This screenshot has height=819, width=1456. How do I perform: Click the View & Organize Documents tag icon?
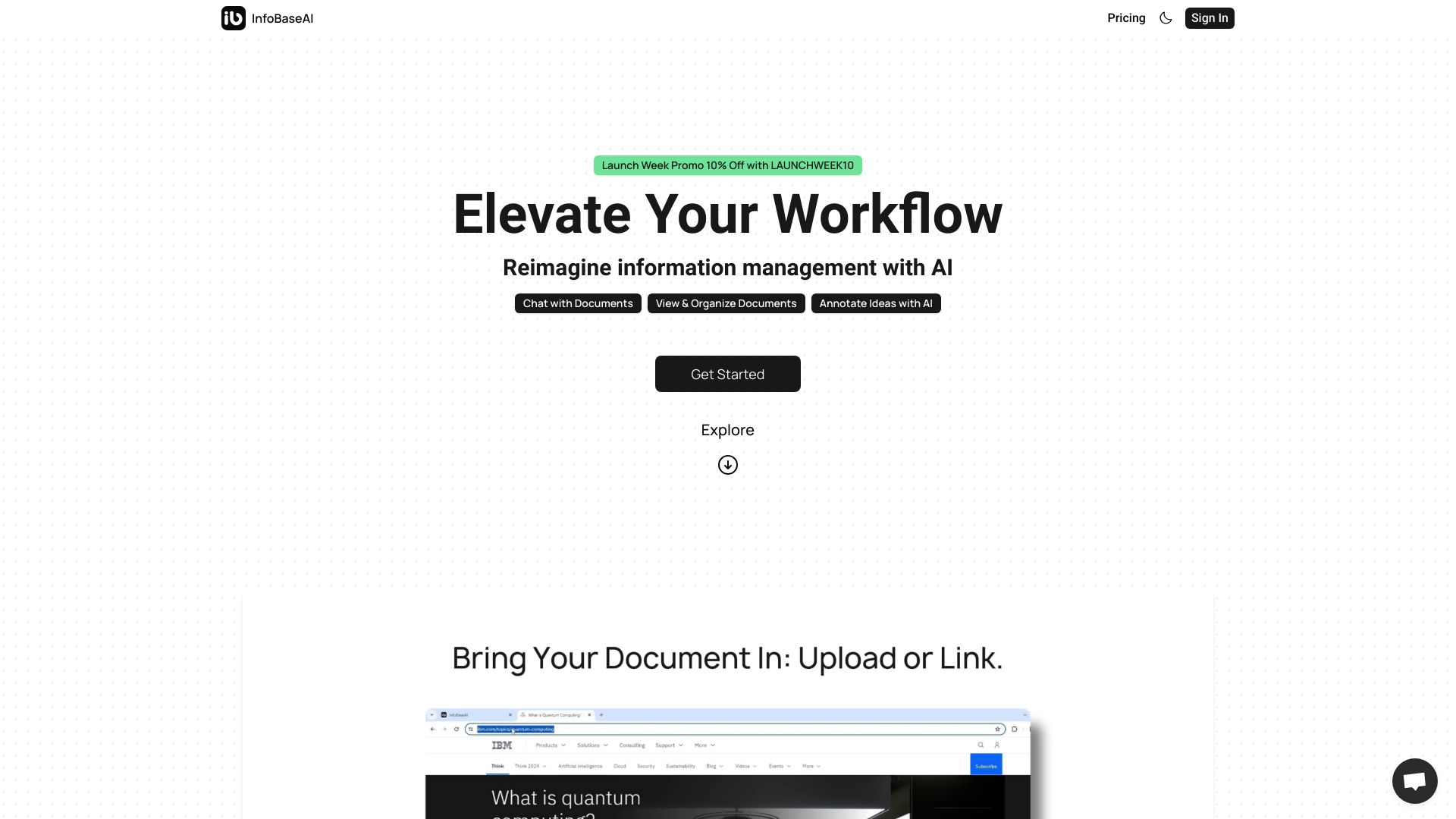tap(725, 303)
